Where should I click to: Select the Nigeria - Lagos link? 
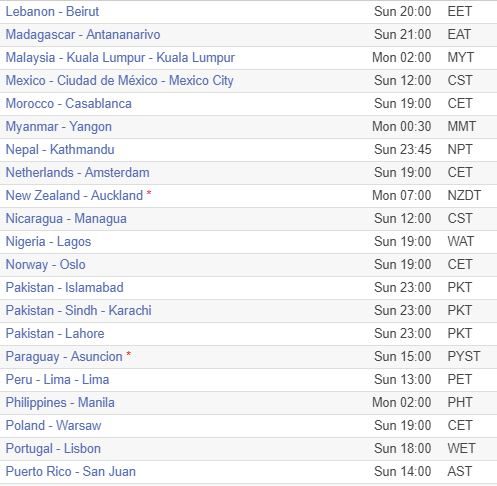coord(48,242)
